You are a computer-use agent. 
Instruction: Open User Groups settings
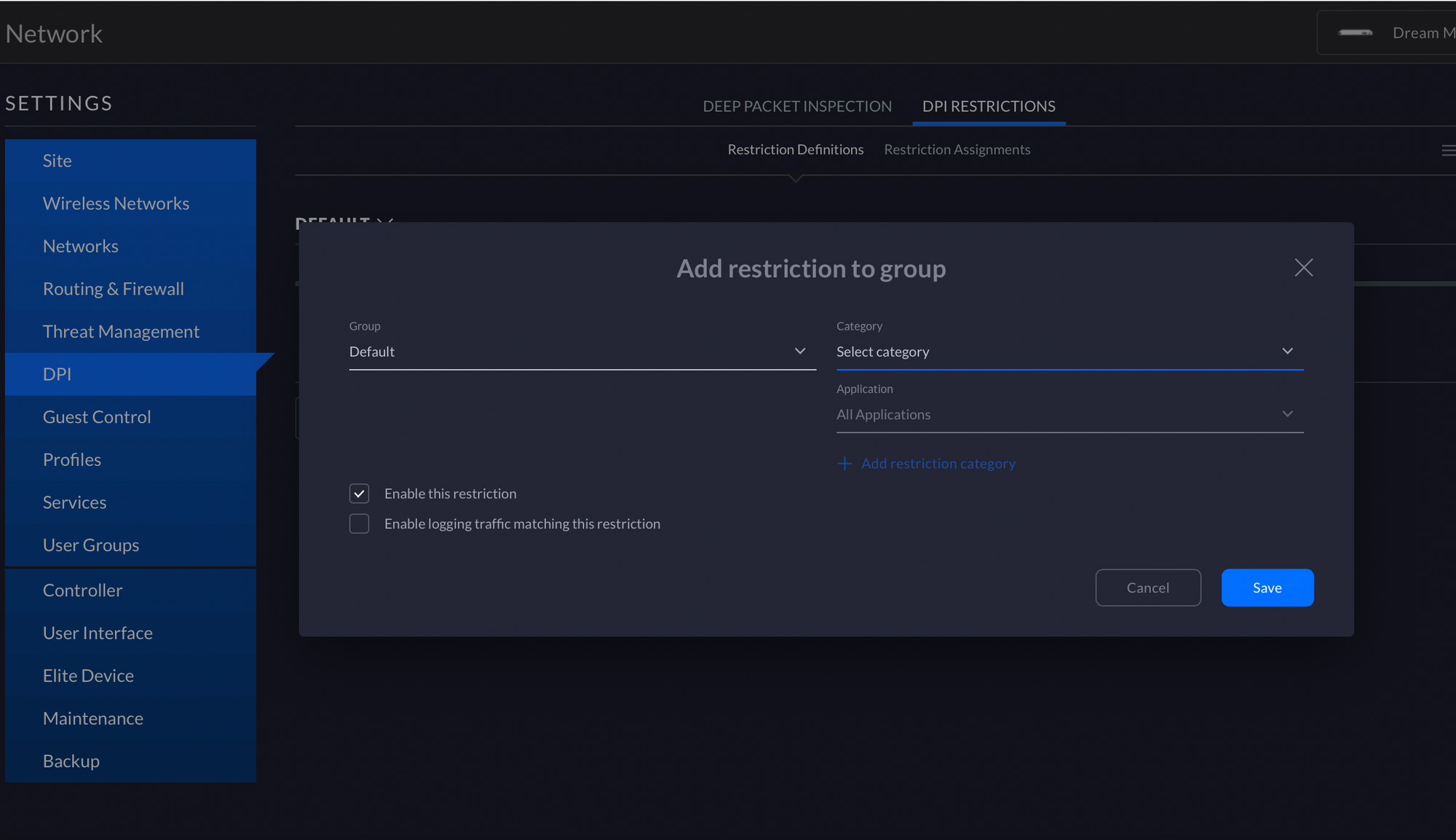(130, 545)
